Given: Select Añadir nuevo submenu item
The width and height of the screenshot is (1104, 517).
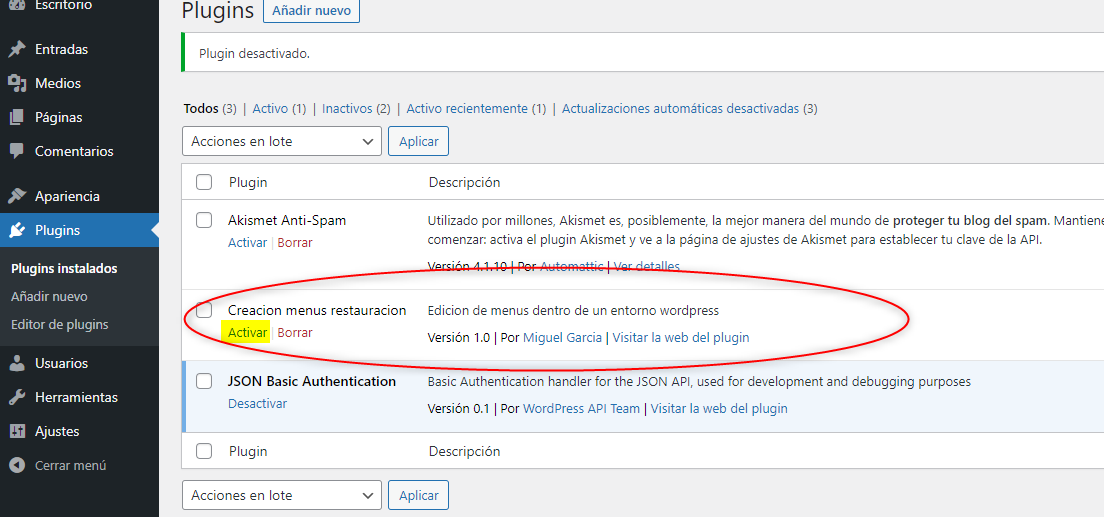Looking at the screenshot, I should [49, 297].
